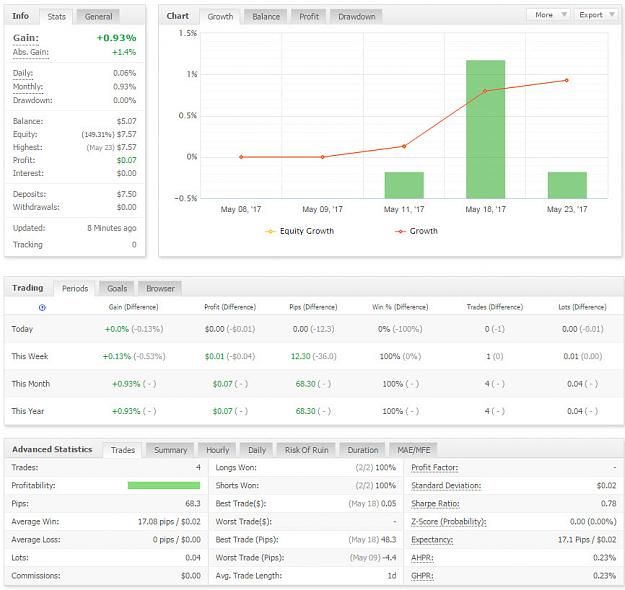Click the Drawdown label in Info
Screen dimensions: 625x590
tap(33, 100)
